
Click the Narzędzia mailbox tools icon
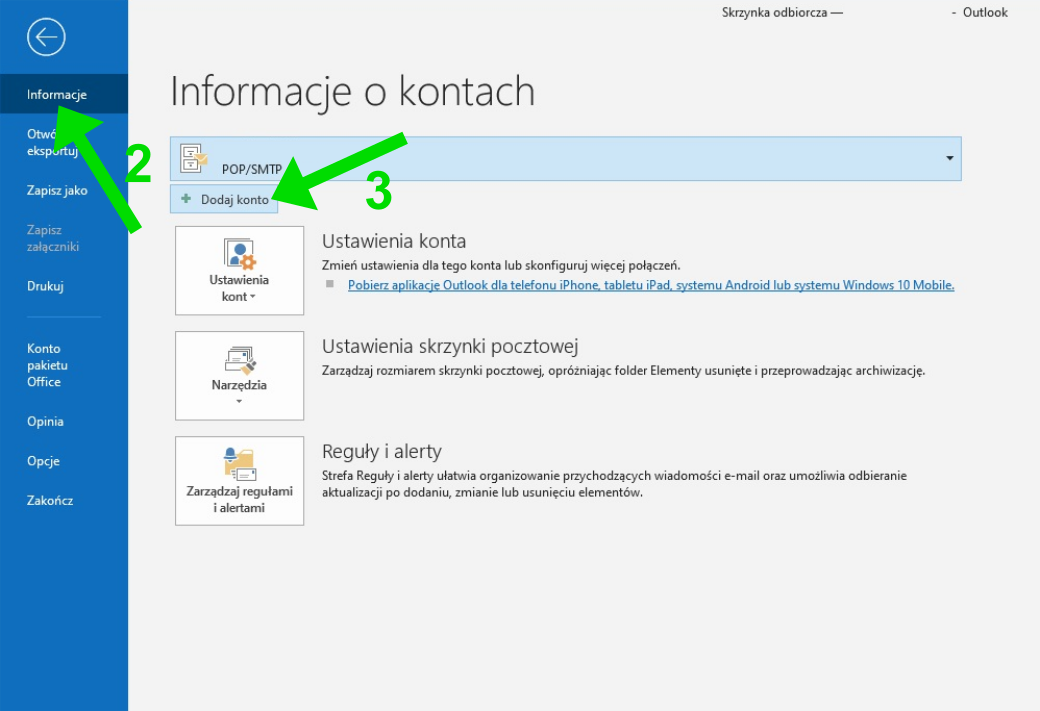pyautogui.click(x=239, y=360)
